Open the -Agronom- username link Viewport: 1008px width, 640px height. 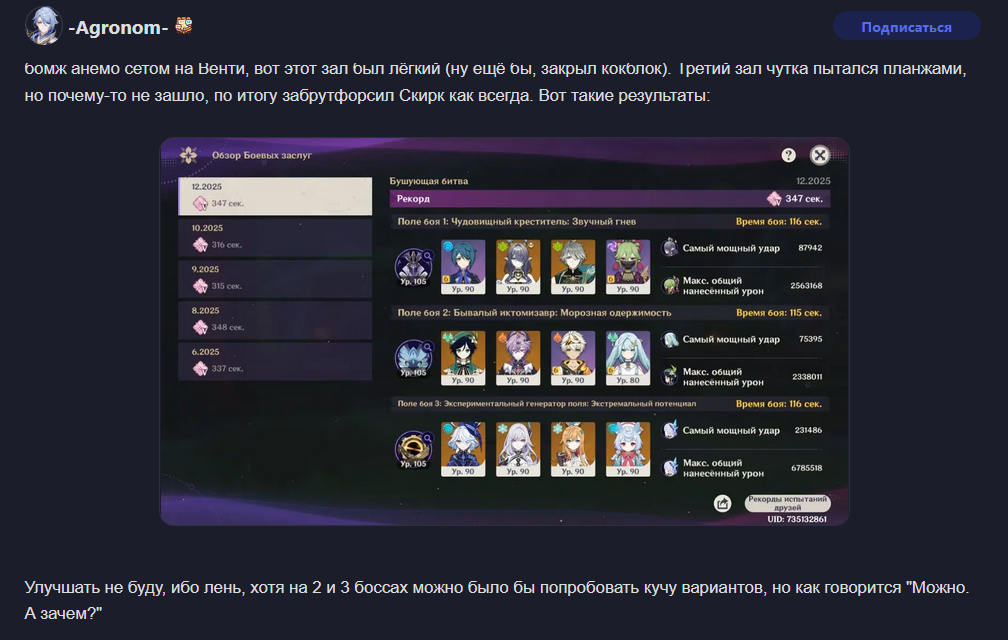(x=118, y=28)
